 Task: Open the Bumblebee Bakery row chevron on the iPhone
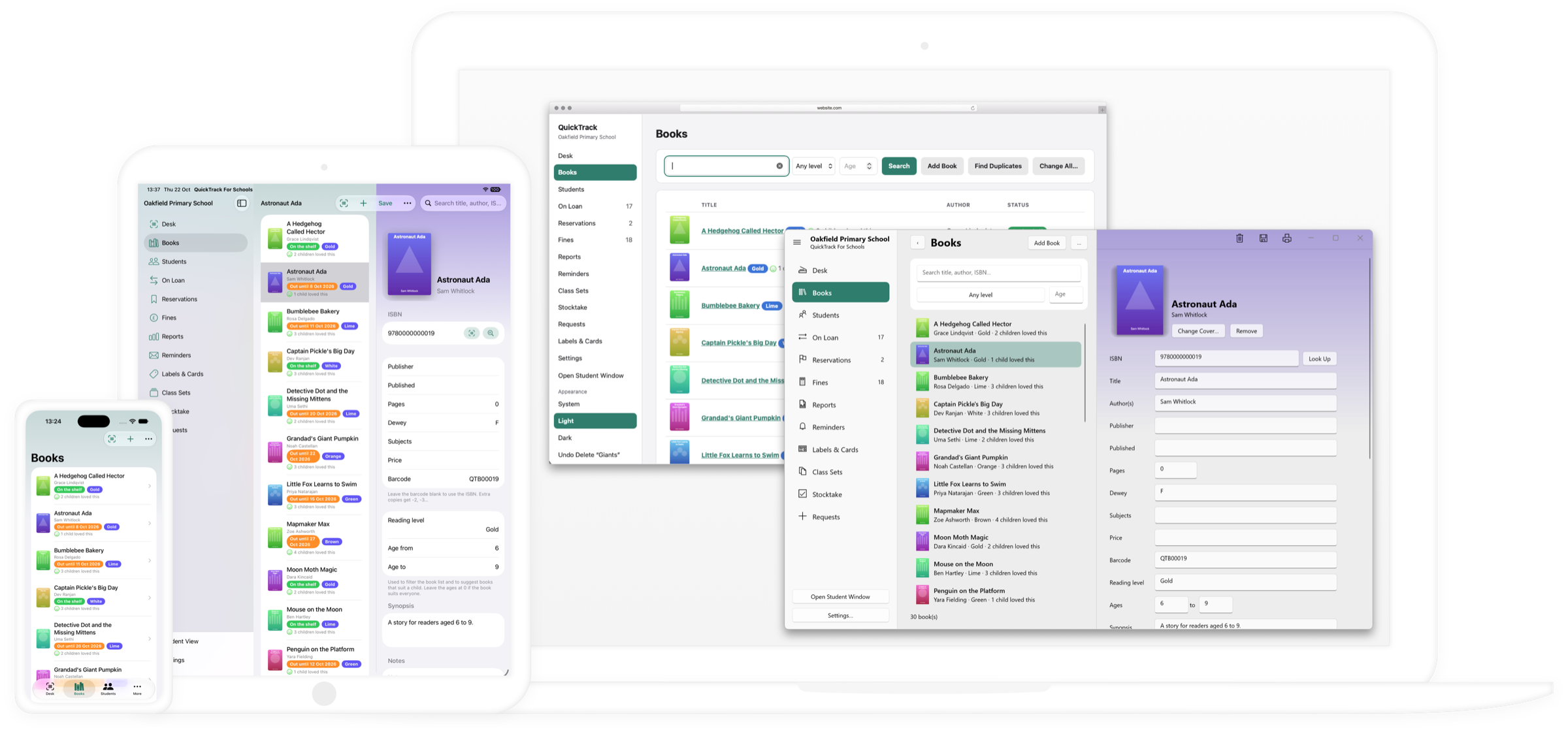pyautogui.click(x=150, y=560)
